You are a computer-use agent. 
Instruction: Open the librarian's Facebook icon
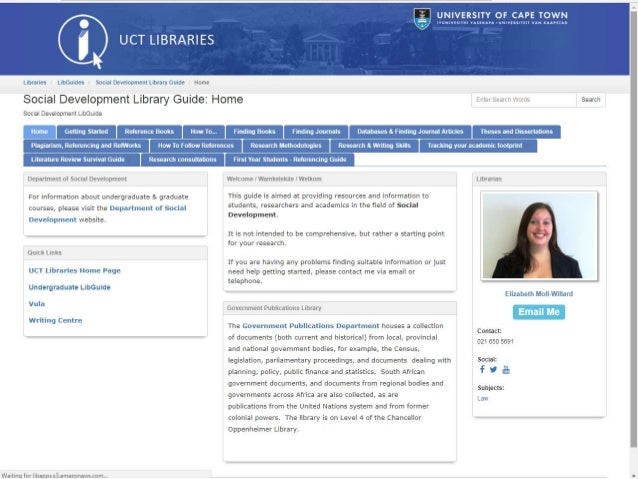(x=481, y=369)
